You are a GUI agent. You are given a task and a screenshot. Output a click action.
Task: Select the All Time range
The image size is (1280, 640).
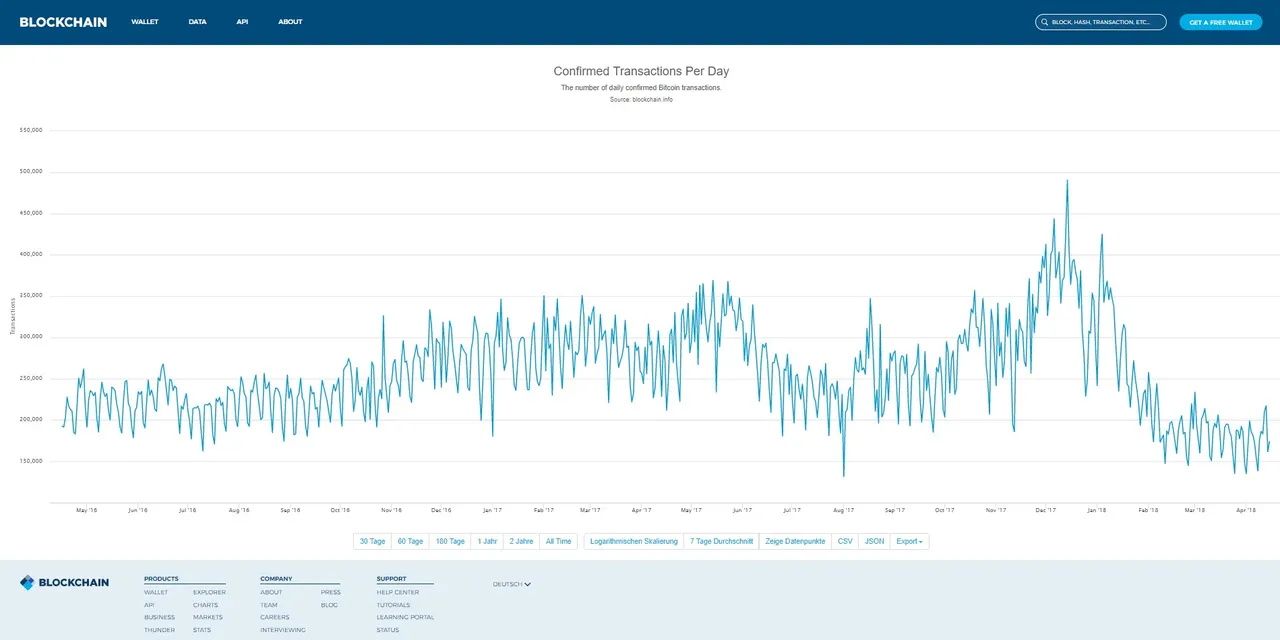click(558, 541)
